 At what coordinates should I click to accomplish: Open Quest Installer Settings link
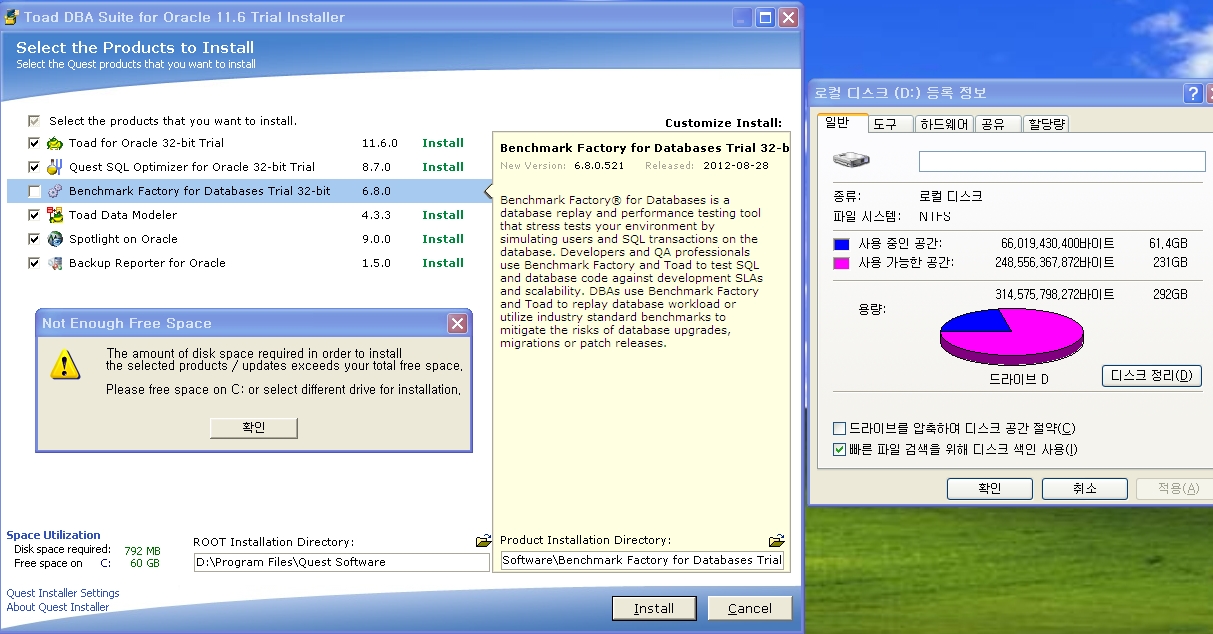(63, 593)
